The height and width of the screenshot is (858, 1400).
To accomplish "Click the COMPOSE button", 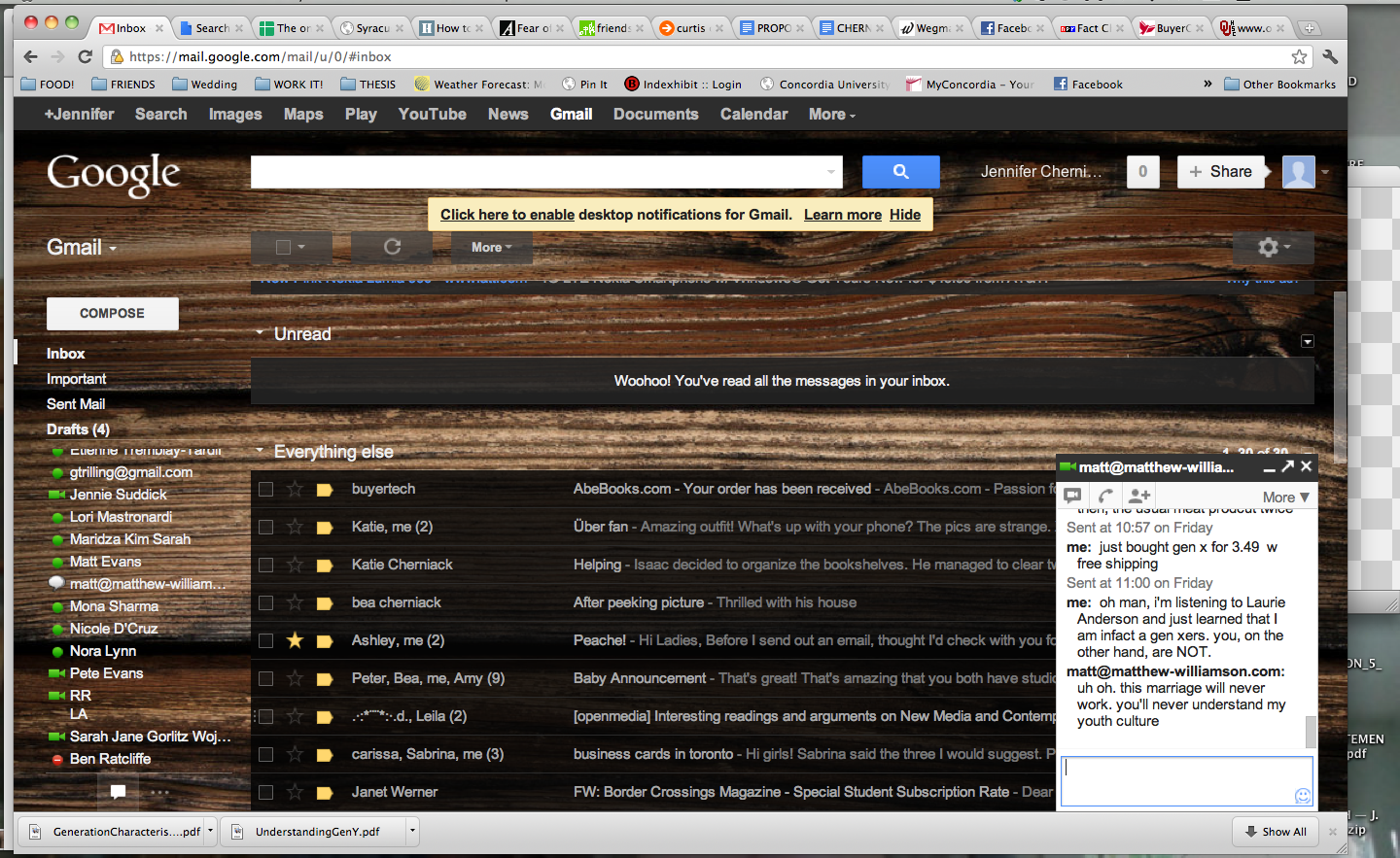I will click(x=113, y=314).
